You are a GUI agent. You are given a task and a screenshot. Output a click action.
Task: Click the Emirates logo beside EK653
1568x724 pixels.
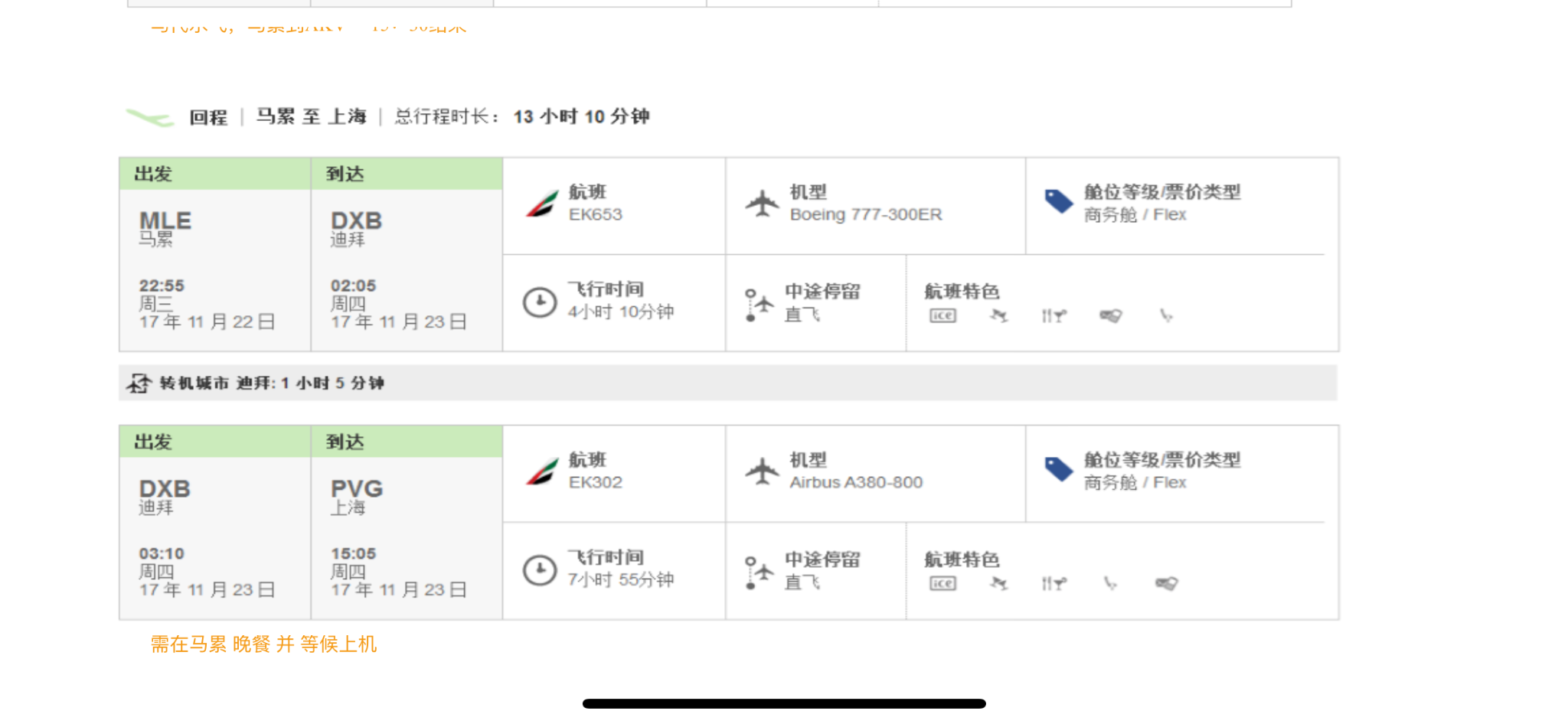click(542, 204)
